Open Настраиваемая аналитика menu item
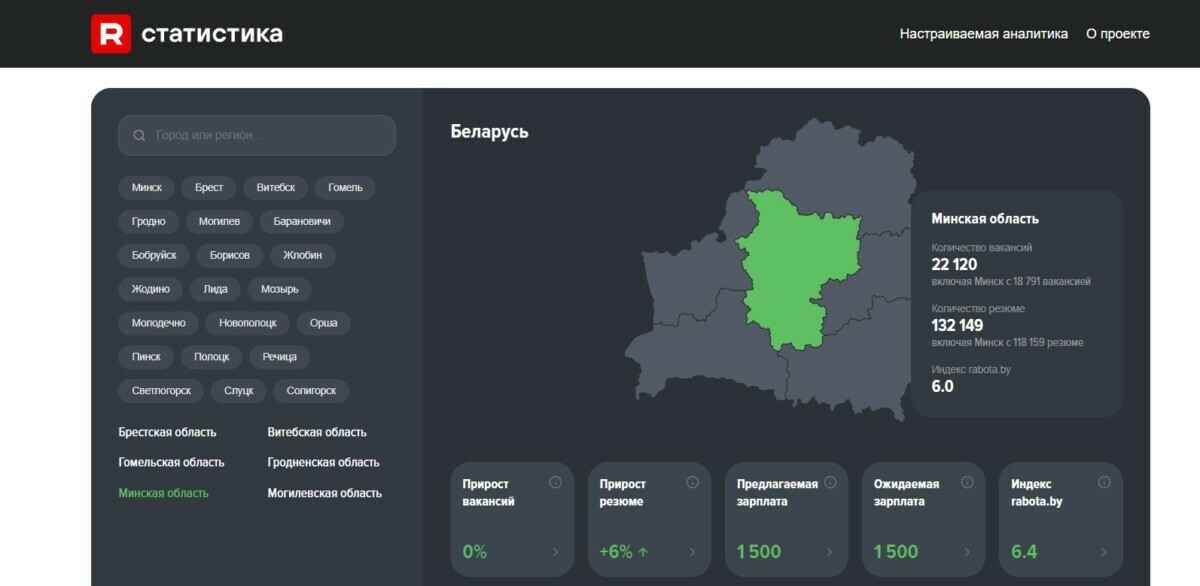 (983, 34)
